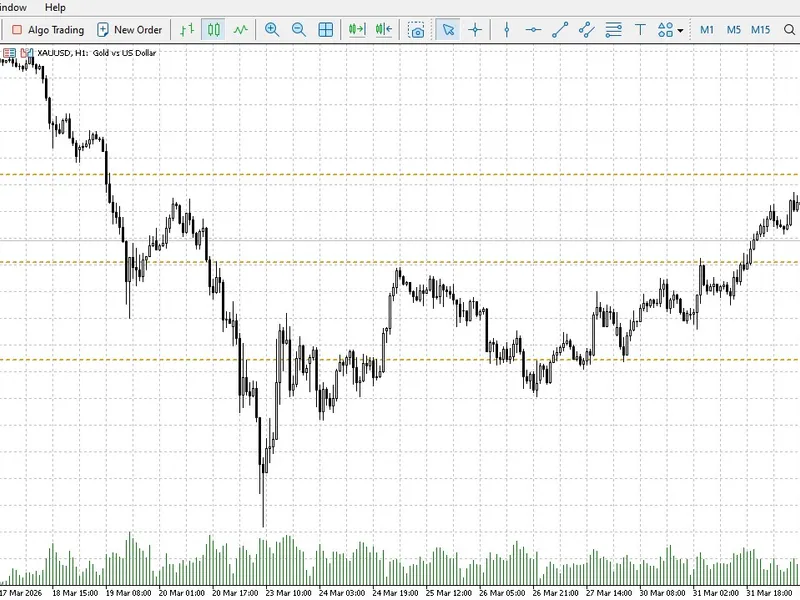Take a chart screenshot with camera icon
Image resolution: width=800 pixels, height=600 pixels.
point(416,30)
